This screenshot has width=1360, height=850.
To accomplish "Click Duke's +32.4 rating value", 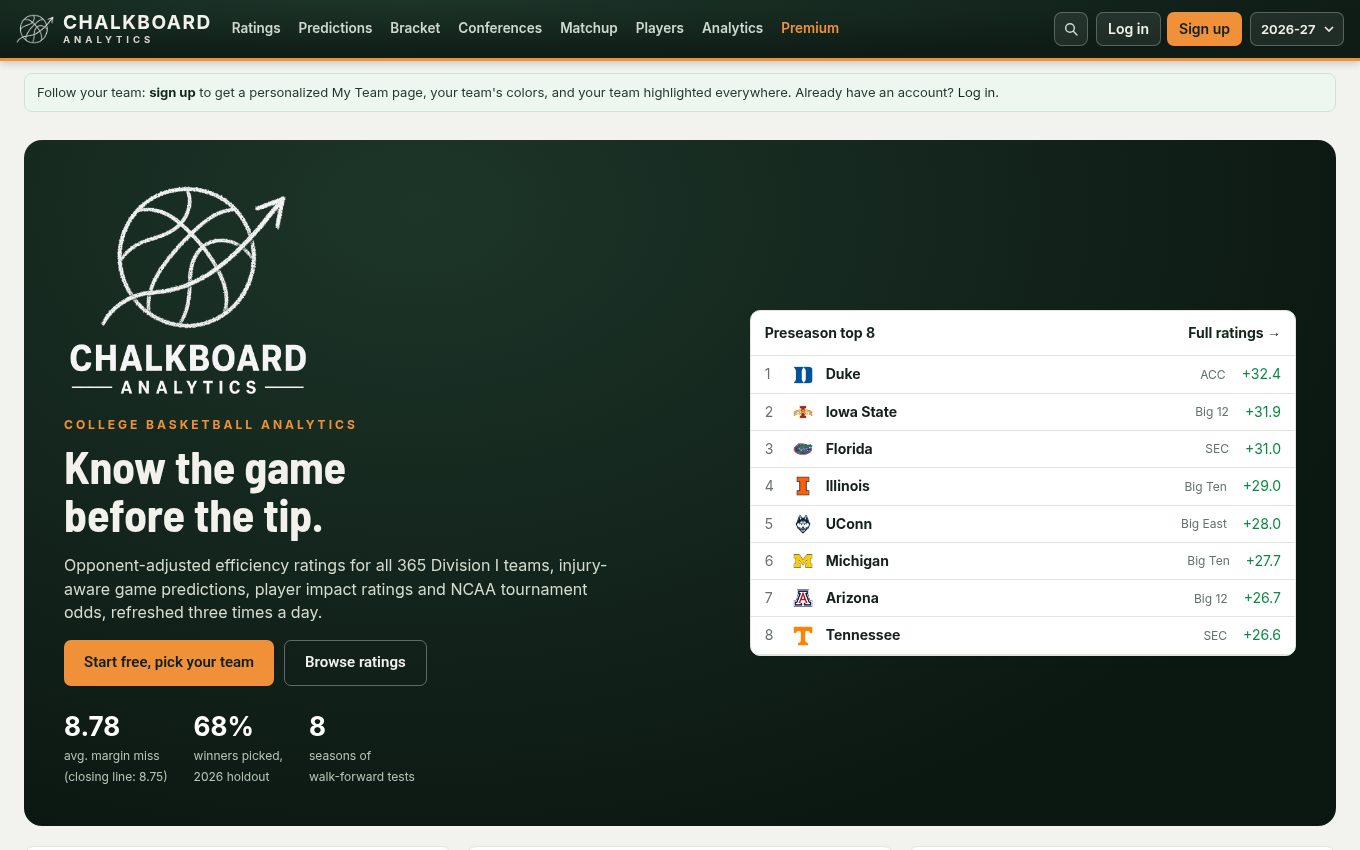I will point(1261,374).
